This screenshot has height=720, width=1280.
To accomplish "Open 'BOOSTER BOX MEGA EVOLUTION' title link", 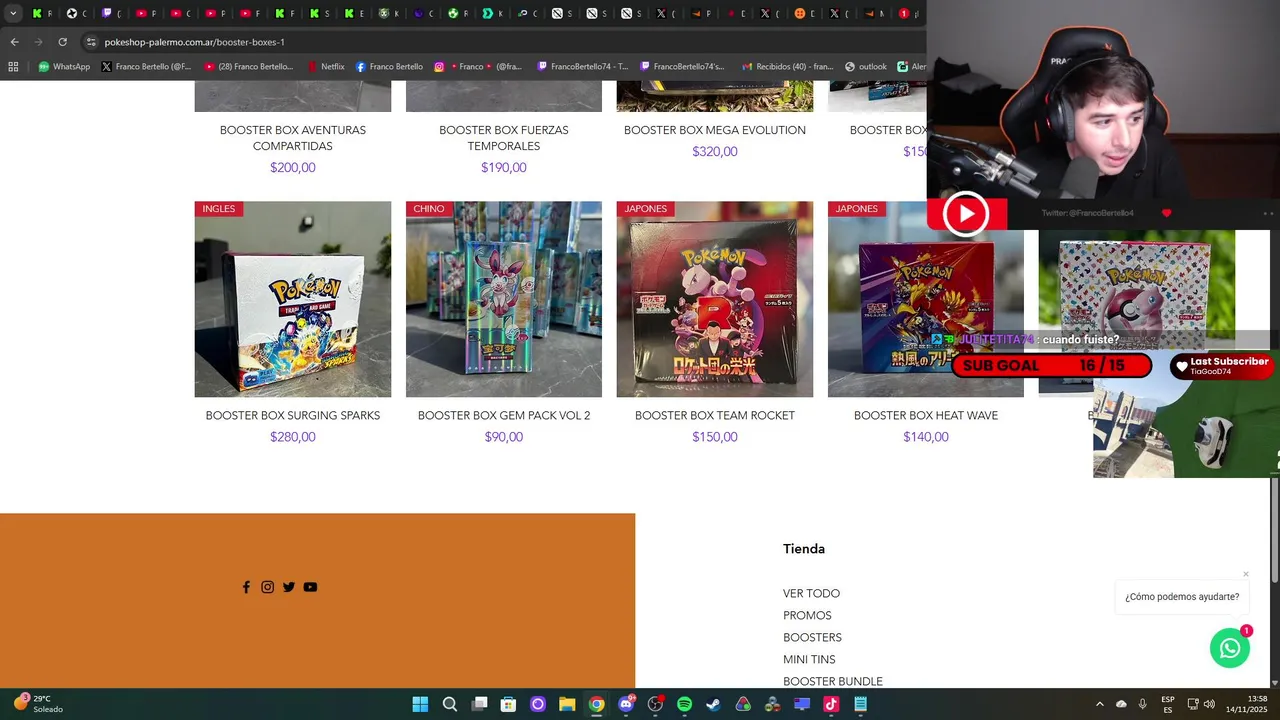I will pyautogui.click(x=715, y=130).
